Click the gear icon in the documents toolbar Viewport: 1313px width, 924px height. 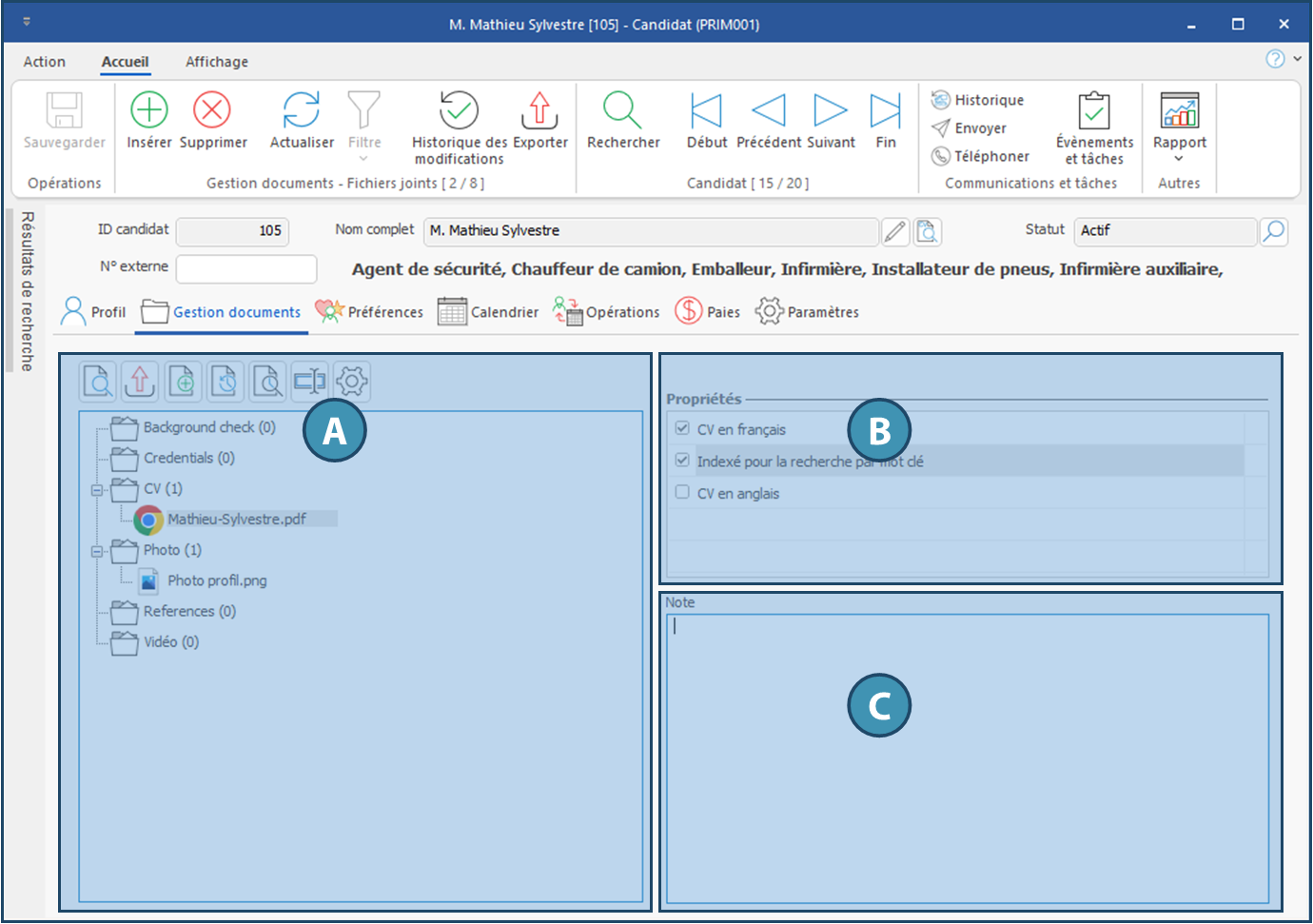coord(351,382)
